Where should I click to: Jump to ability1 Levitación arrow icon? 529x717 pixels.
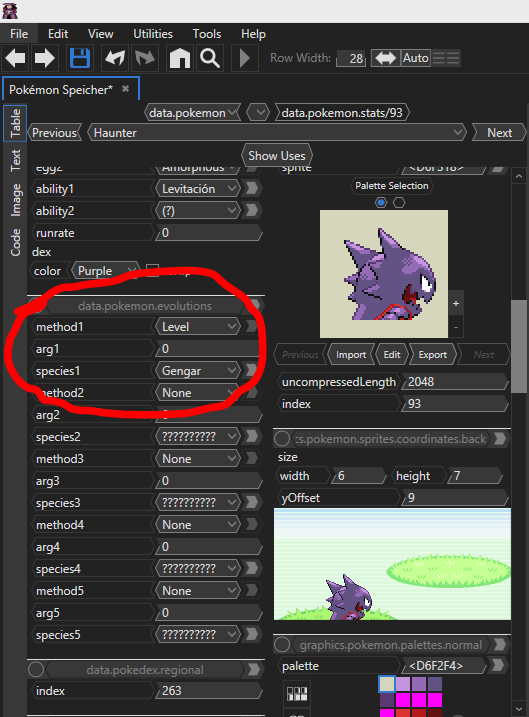tap(252, 188)
